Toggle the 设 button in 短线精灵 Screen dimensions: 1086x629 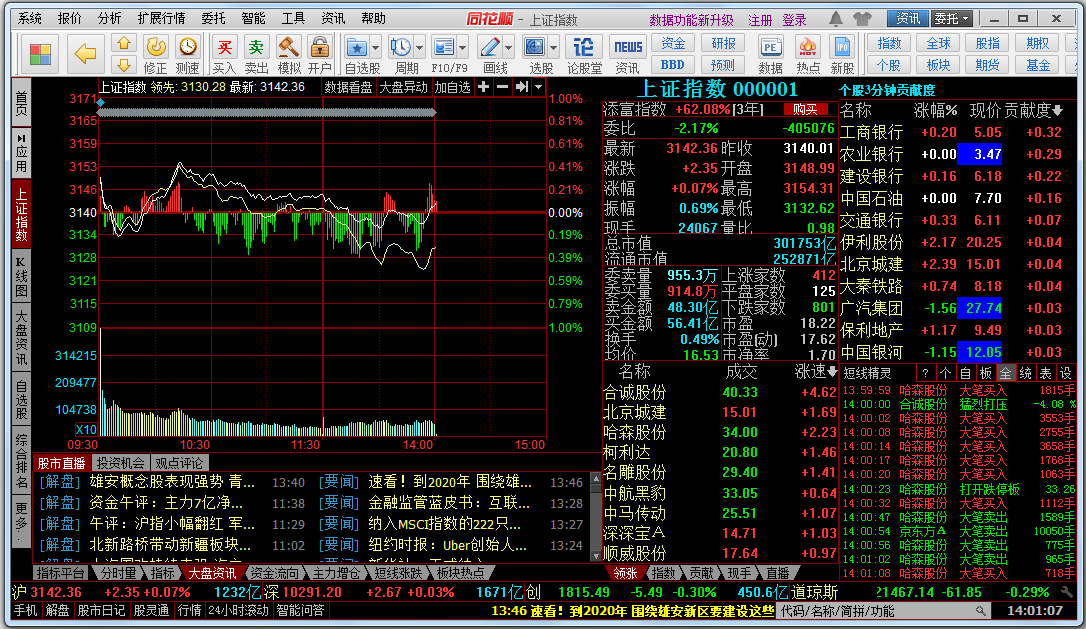coord(1065,373)
